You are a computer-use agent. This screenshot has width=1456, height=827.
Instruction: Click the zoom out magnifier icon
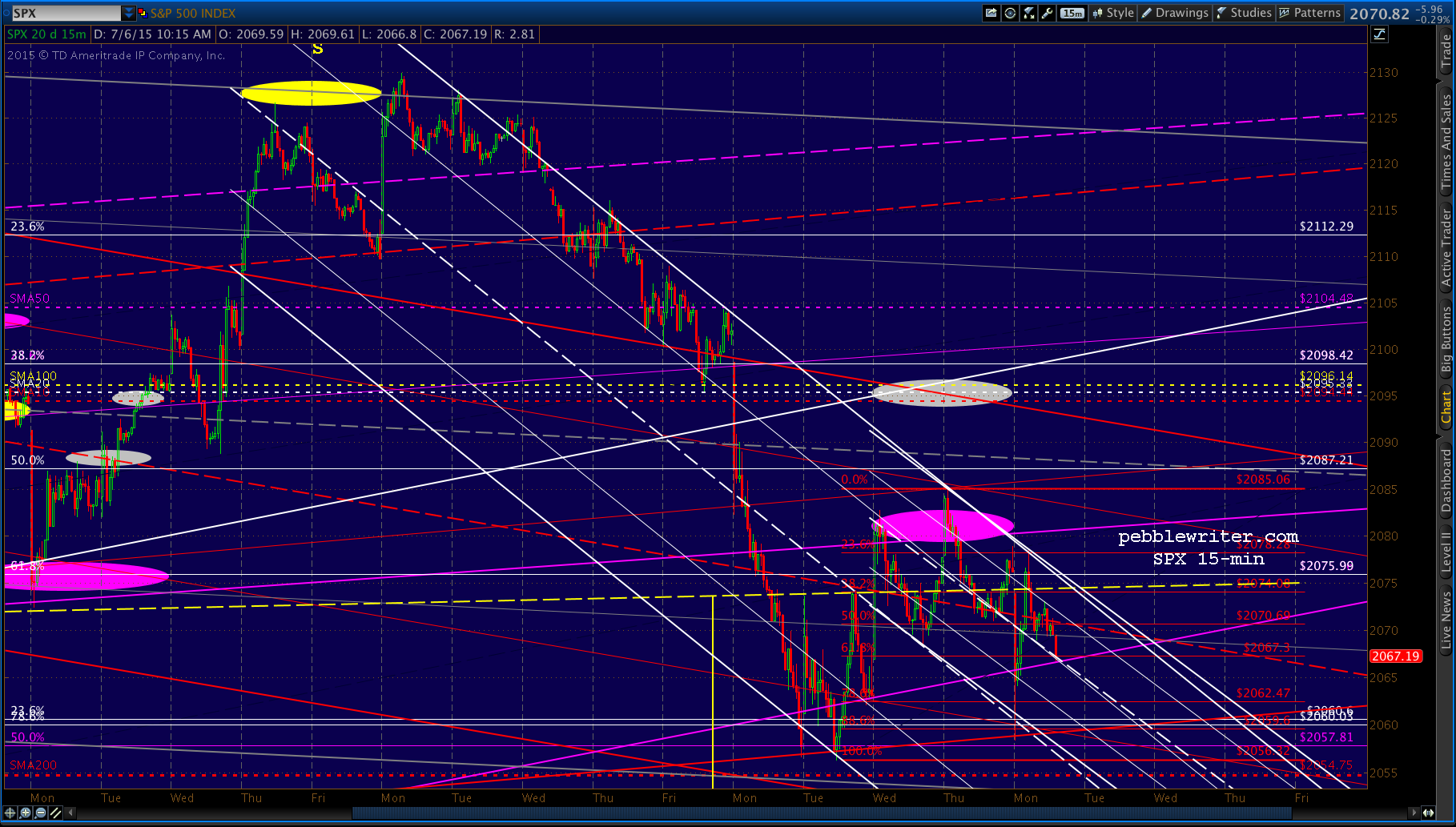[x=41, y=813]
